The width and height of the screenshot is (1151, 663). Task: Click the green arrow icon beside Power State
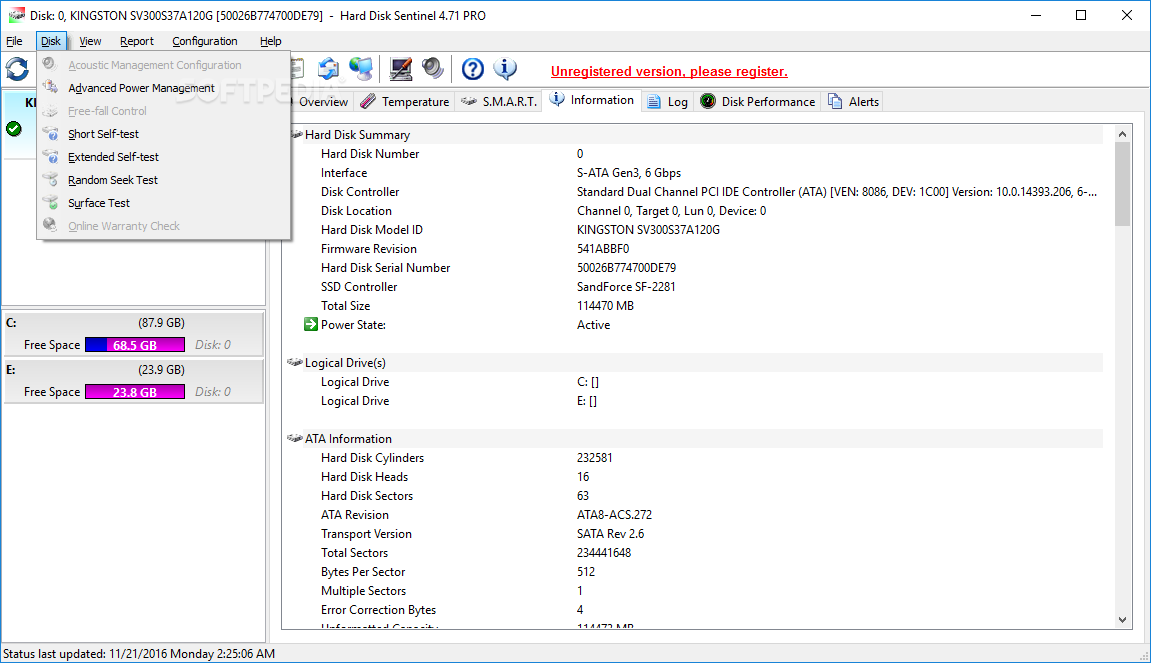[311, 325]
